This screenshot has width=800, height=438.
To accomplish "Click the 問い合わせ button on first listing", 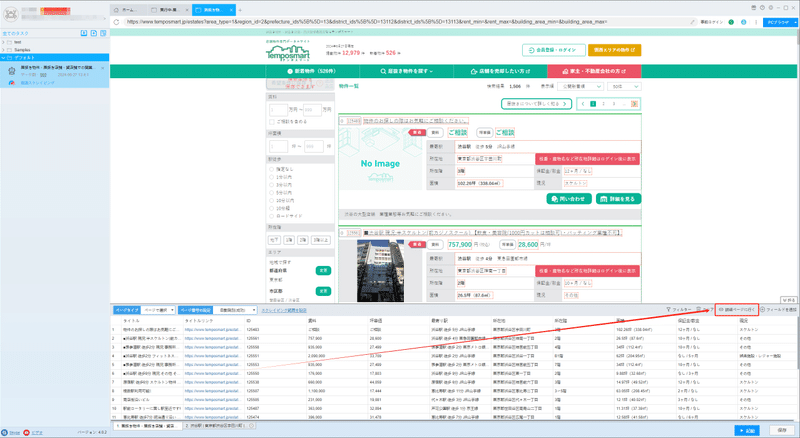I will tap(569, 199).
